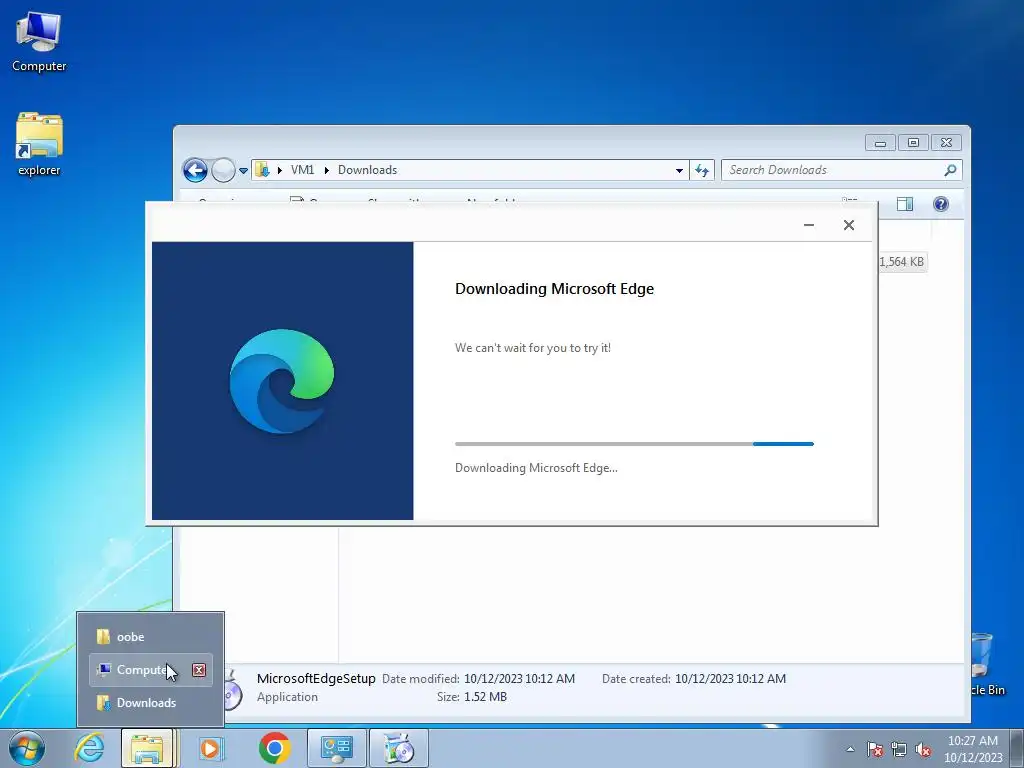Open the explorer shortcut on desktop
The image size is (1024, 768).
pos(39,144)
